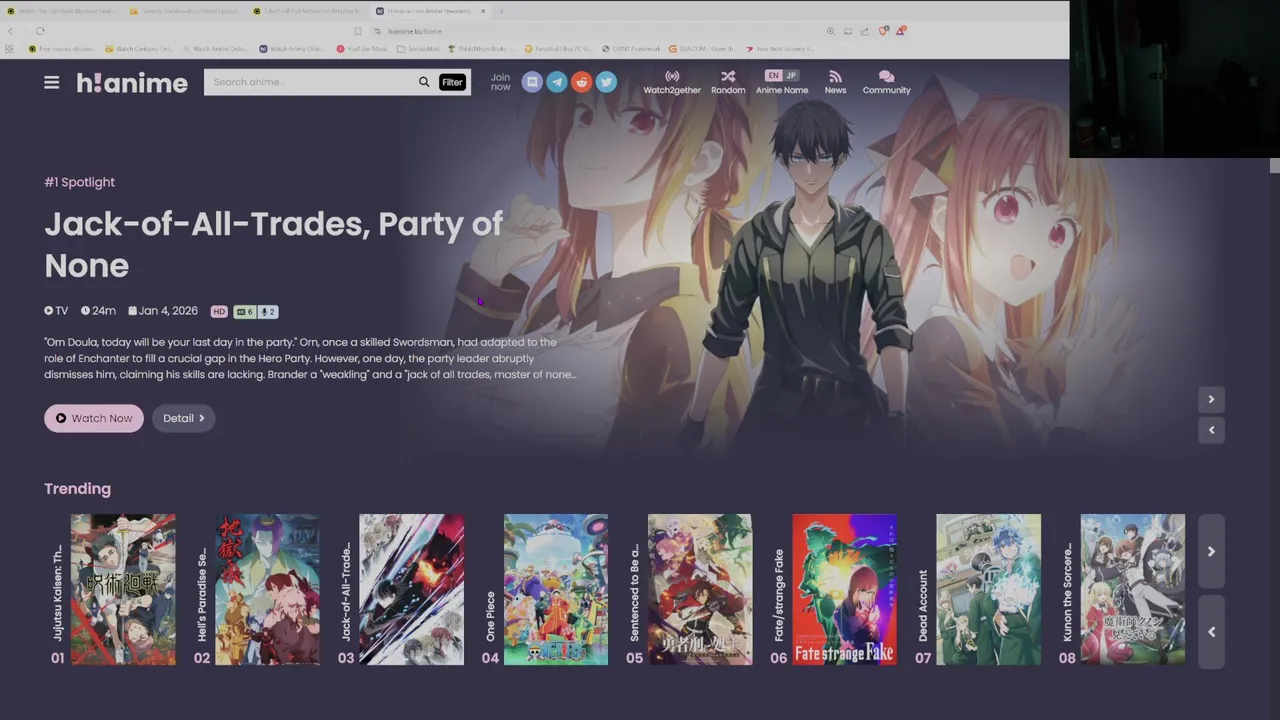Click the subtitle episode count badge
1280x720 pixels.
coord(244,311)
